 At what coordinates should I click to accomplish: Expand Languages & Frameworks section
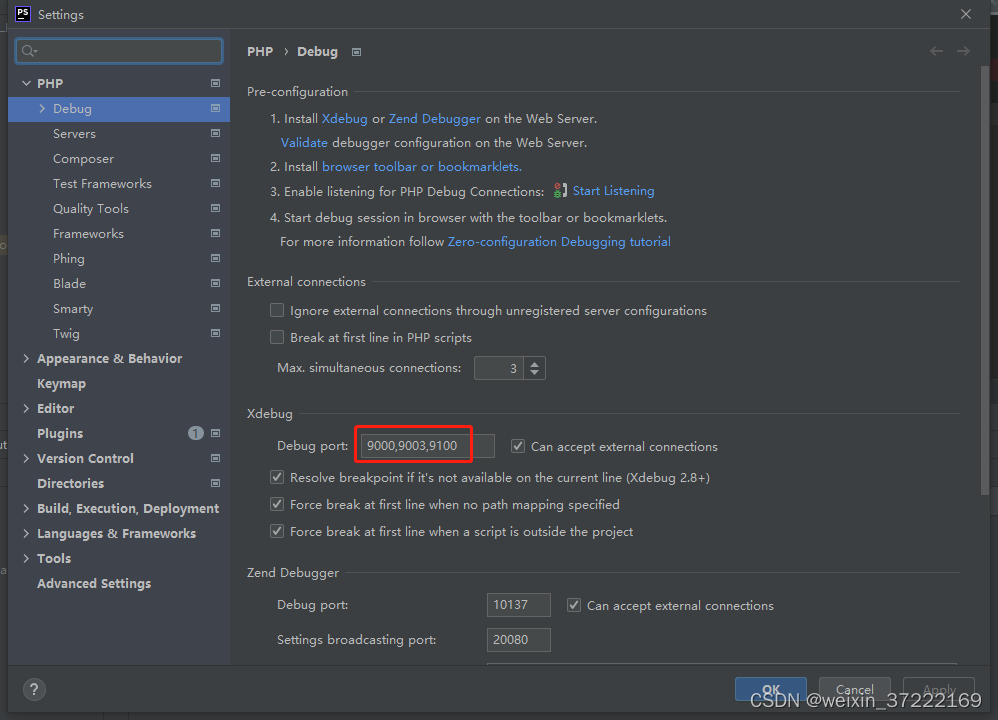(x=26, y=533)
